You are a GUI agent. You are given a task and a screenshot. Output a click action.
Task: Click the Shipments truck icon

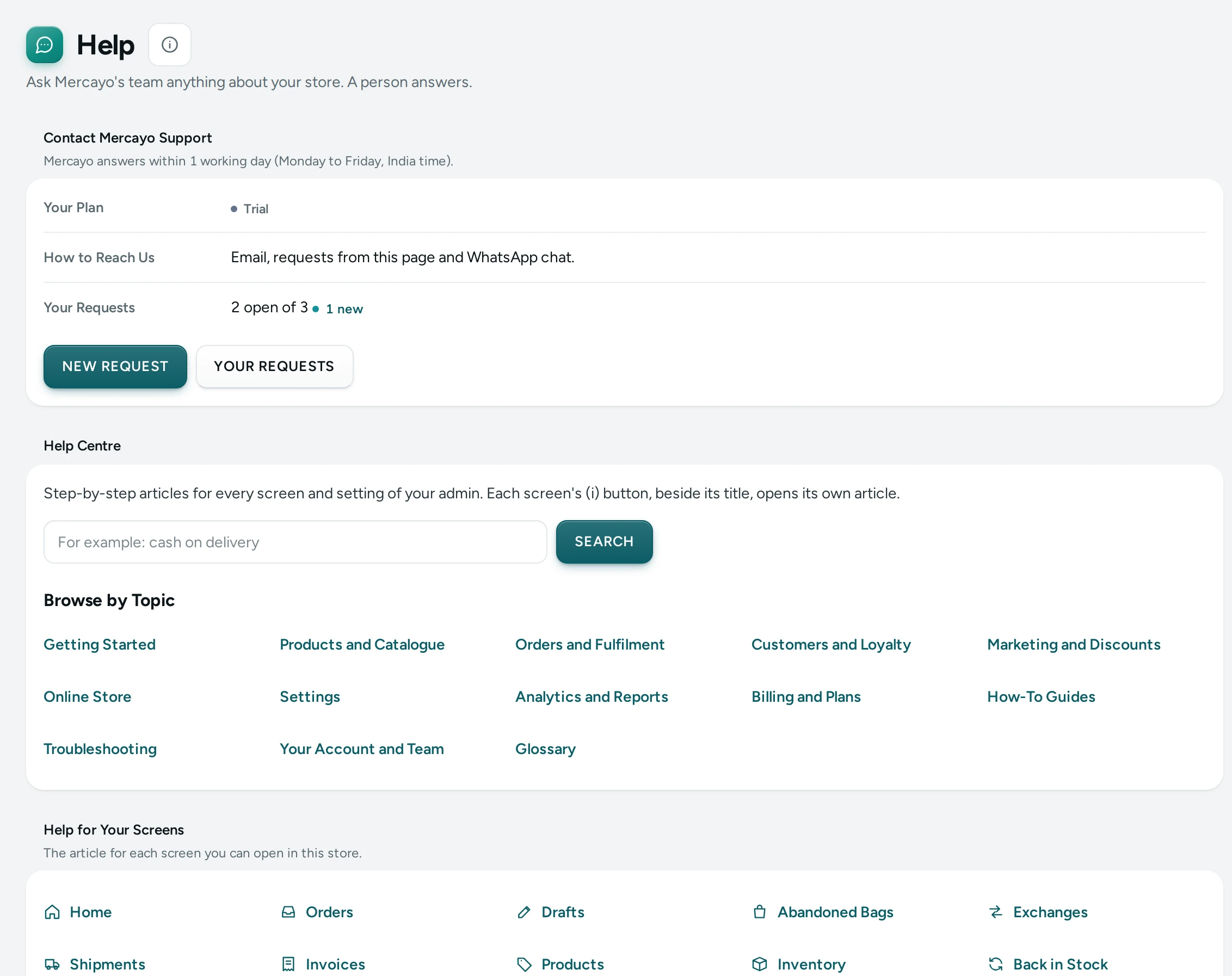coord(52,965)
